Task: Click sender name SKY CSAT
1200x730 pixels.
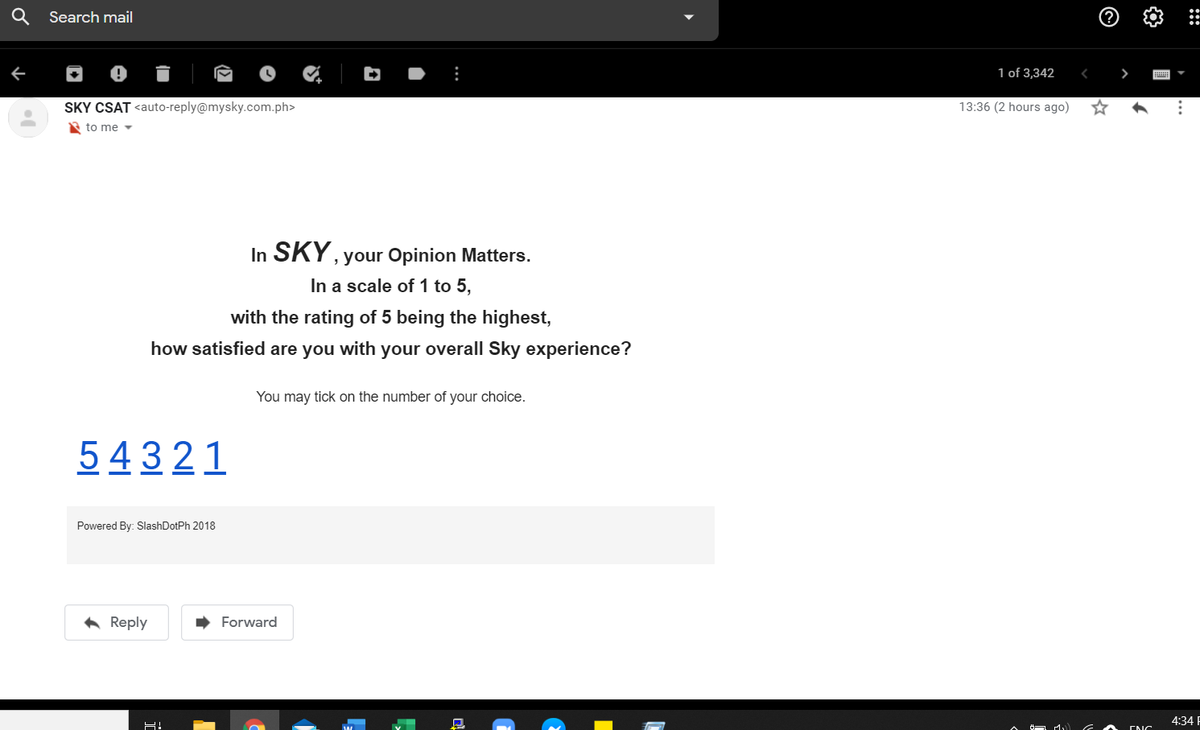Action: (96, 107)
